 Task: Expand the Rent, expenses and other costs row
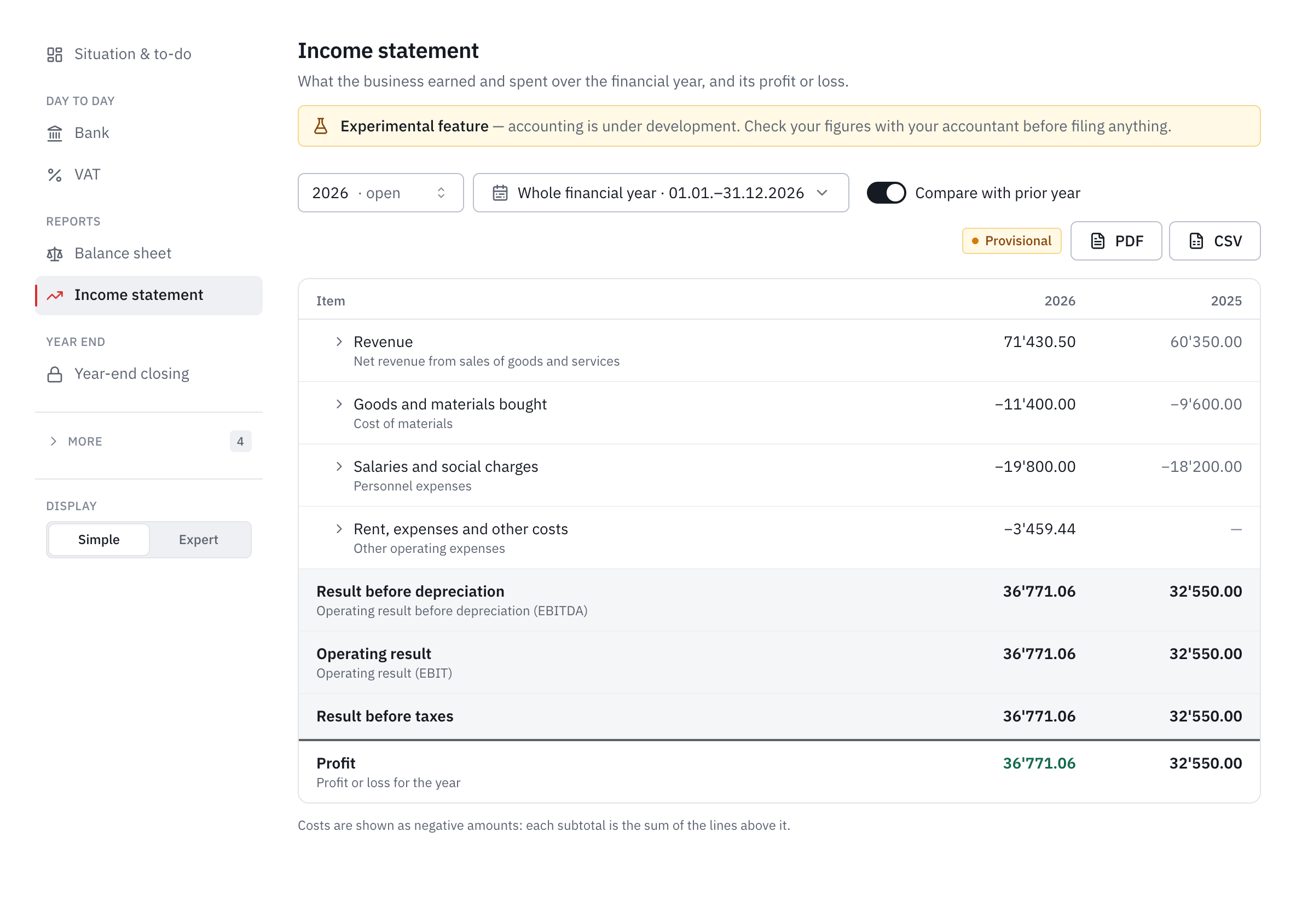339,529
